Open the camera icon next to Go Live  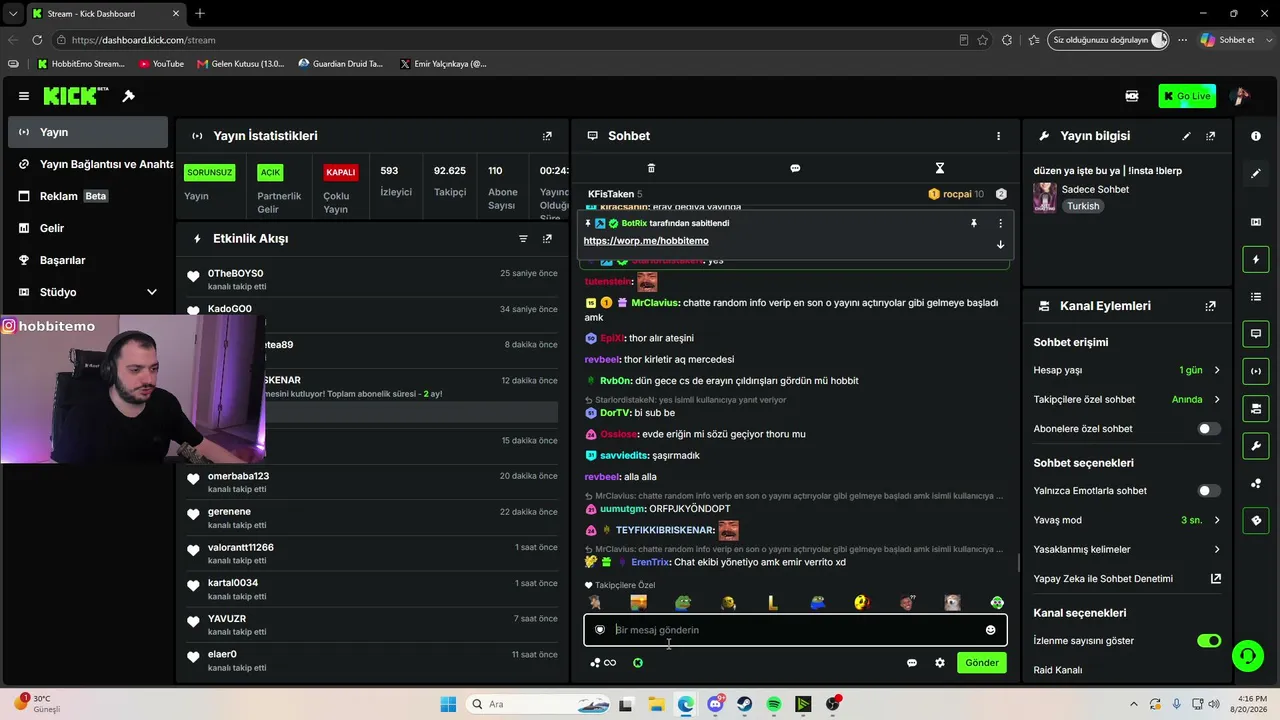[1132, 96]
